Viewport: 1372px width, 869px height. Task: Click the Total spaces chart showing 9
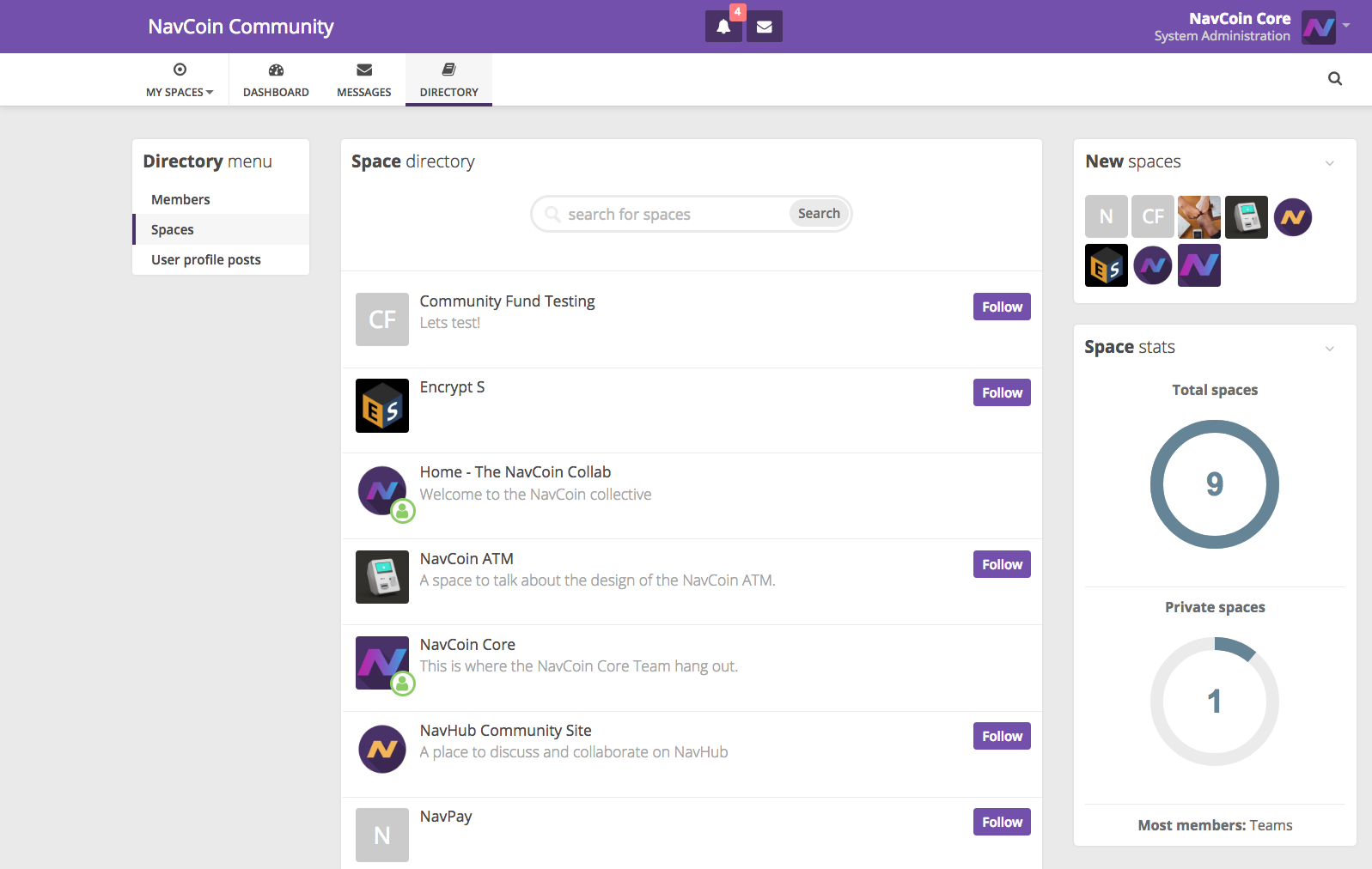(1215, 484)
